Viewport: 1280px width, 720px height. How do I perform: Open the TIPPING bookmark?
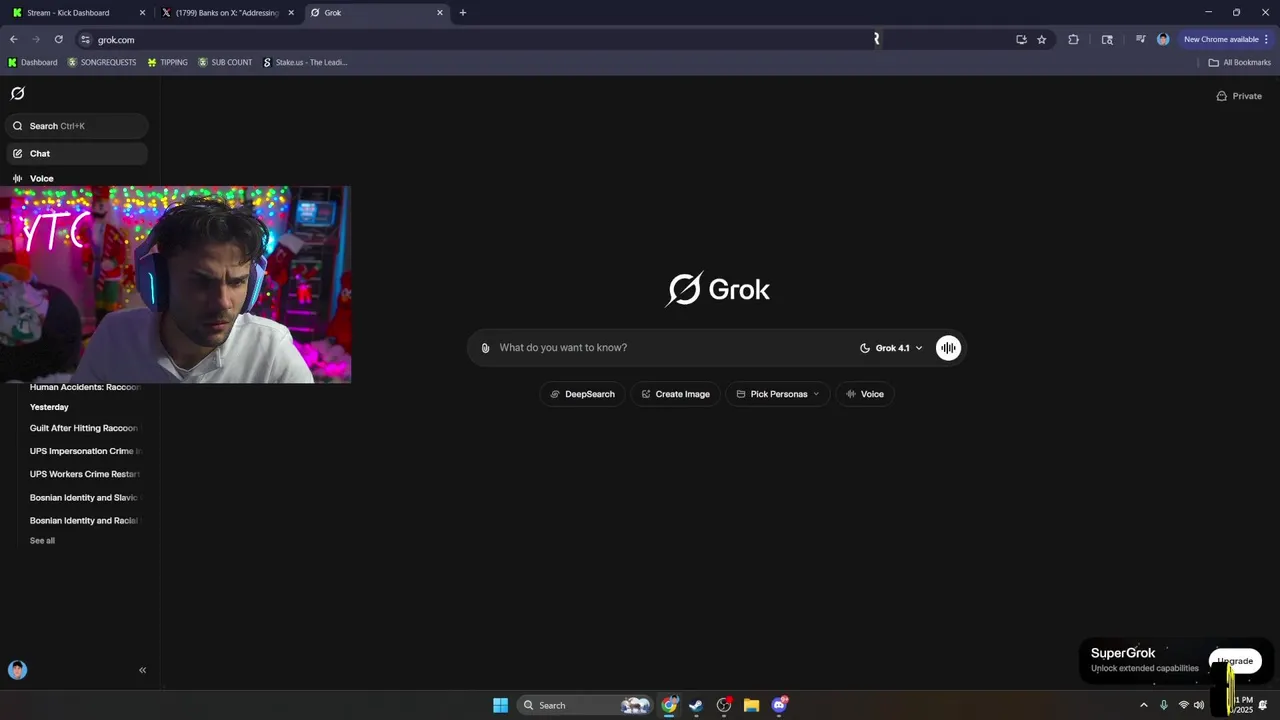point(167,62)
